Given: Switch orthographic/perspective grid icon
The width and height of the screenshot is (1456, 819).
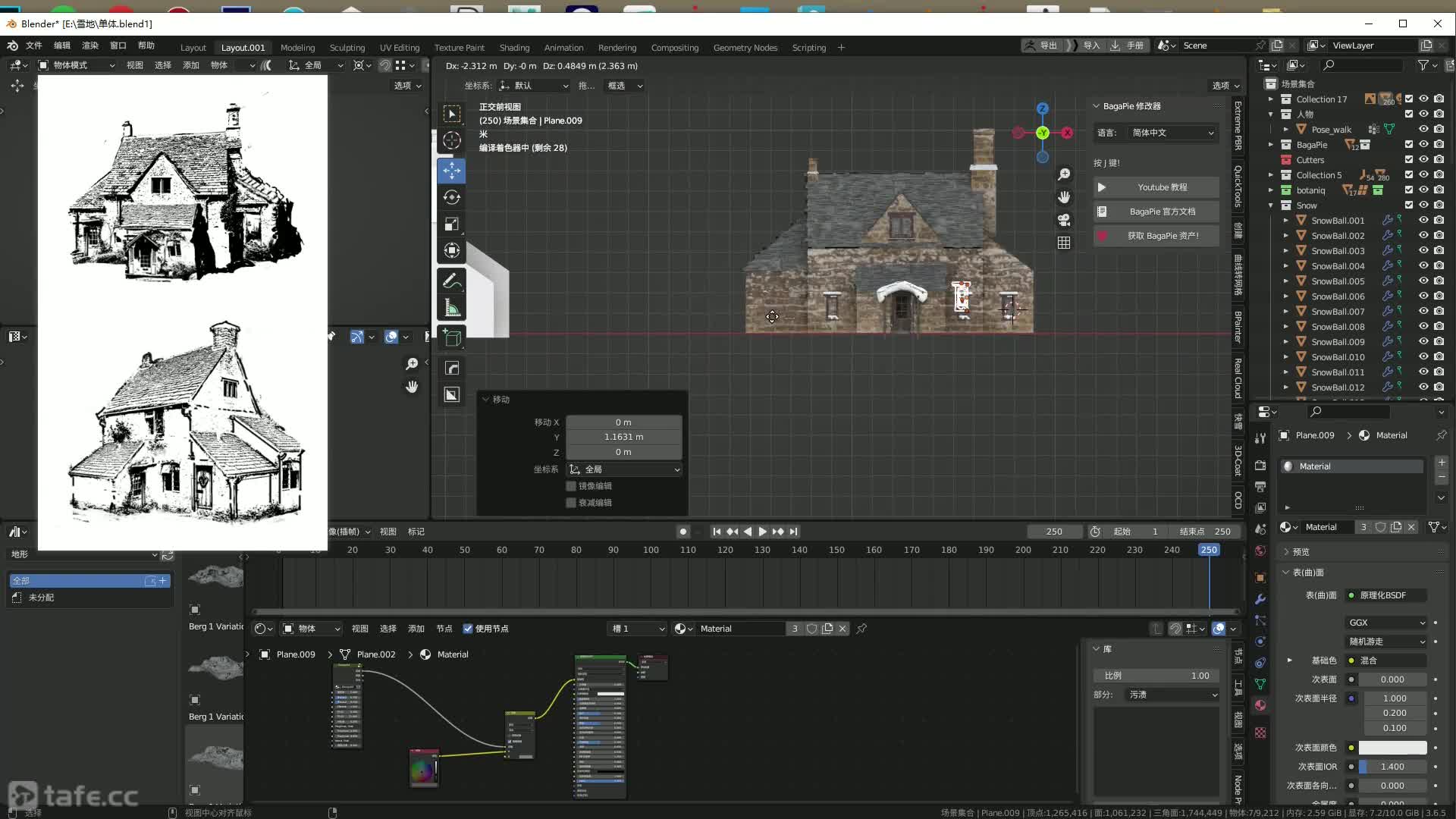Looking at the screenshot, I should (1064, 243).
